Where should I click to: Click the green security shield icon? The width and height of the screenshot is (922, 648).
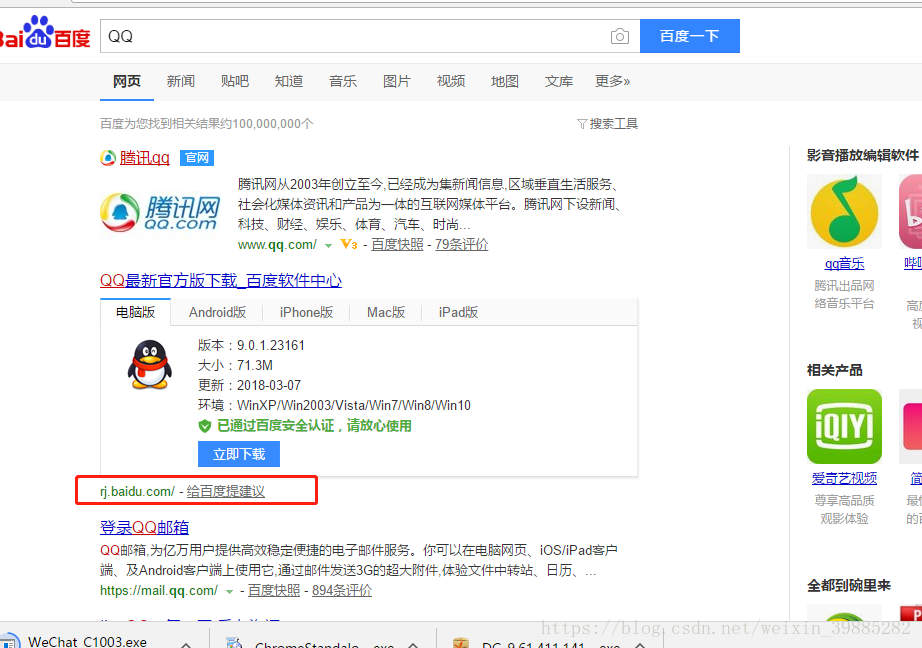pyautogui.click(x=205, y=426)
